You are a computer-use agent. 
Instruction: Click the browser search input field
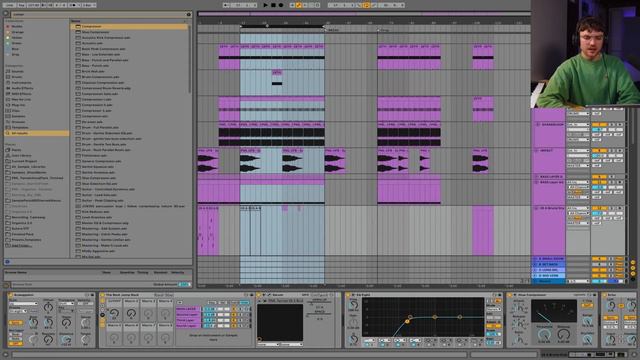click(98, 14)
